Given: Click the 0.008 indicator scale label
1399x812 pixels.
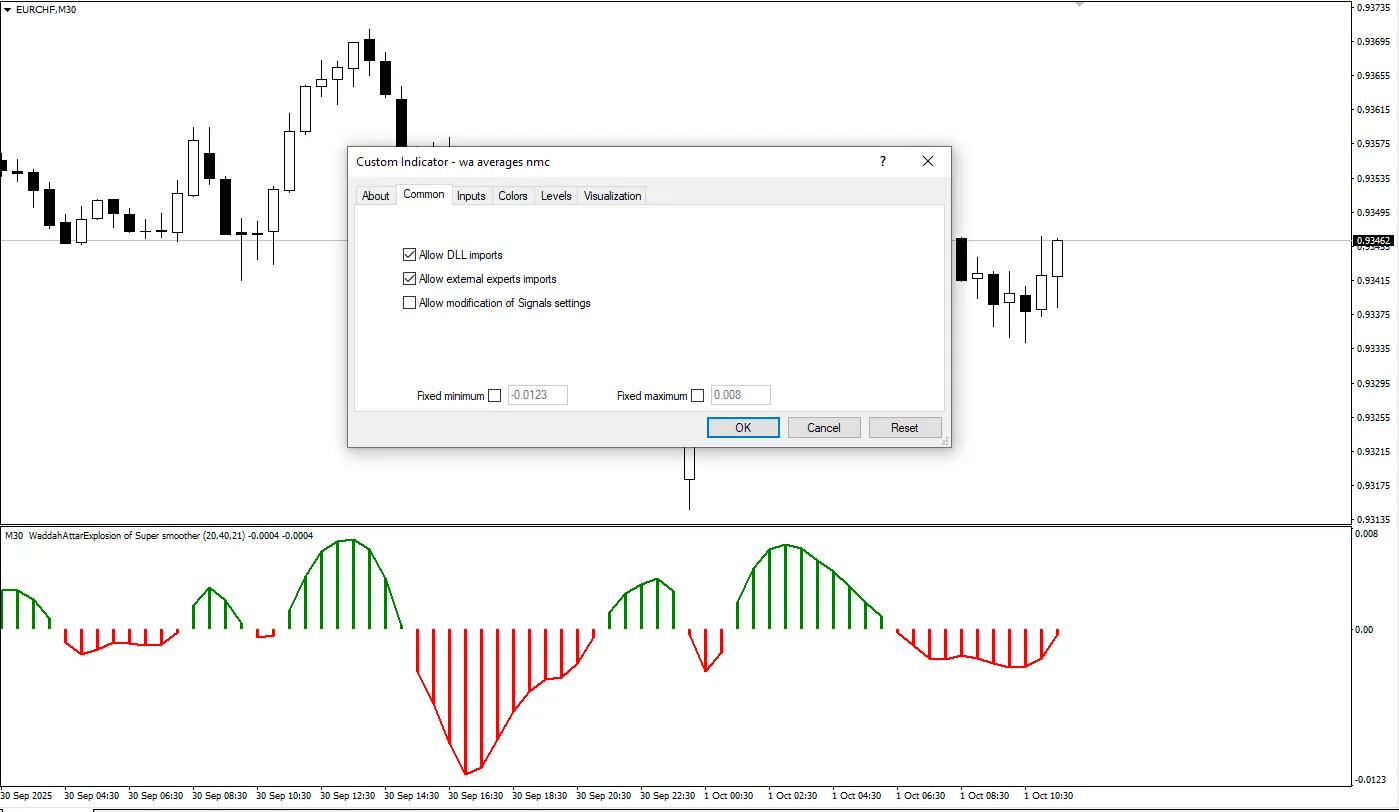Looking at the screenshot, I should [1366, 534].
